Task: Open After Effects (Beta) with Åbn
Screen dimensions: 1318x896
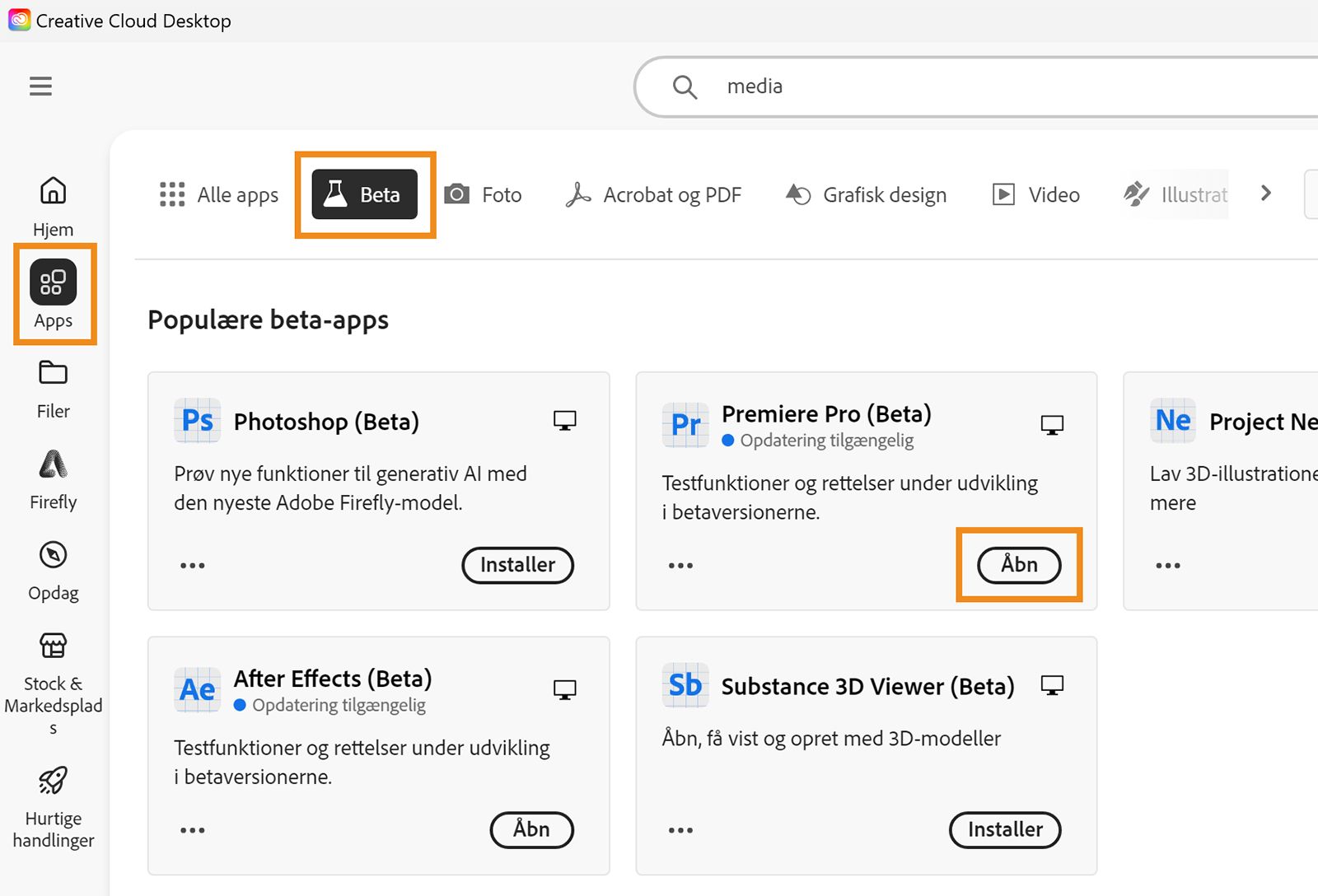Action: [531, 829]
